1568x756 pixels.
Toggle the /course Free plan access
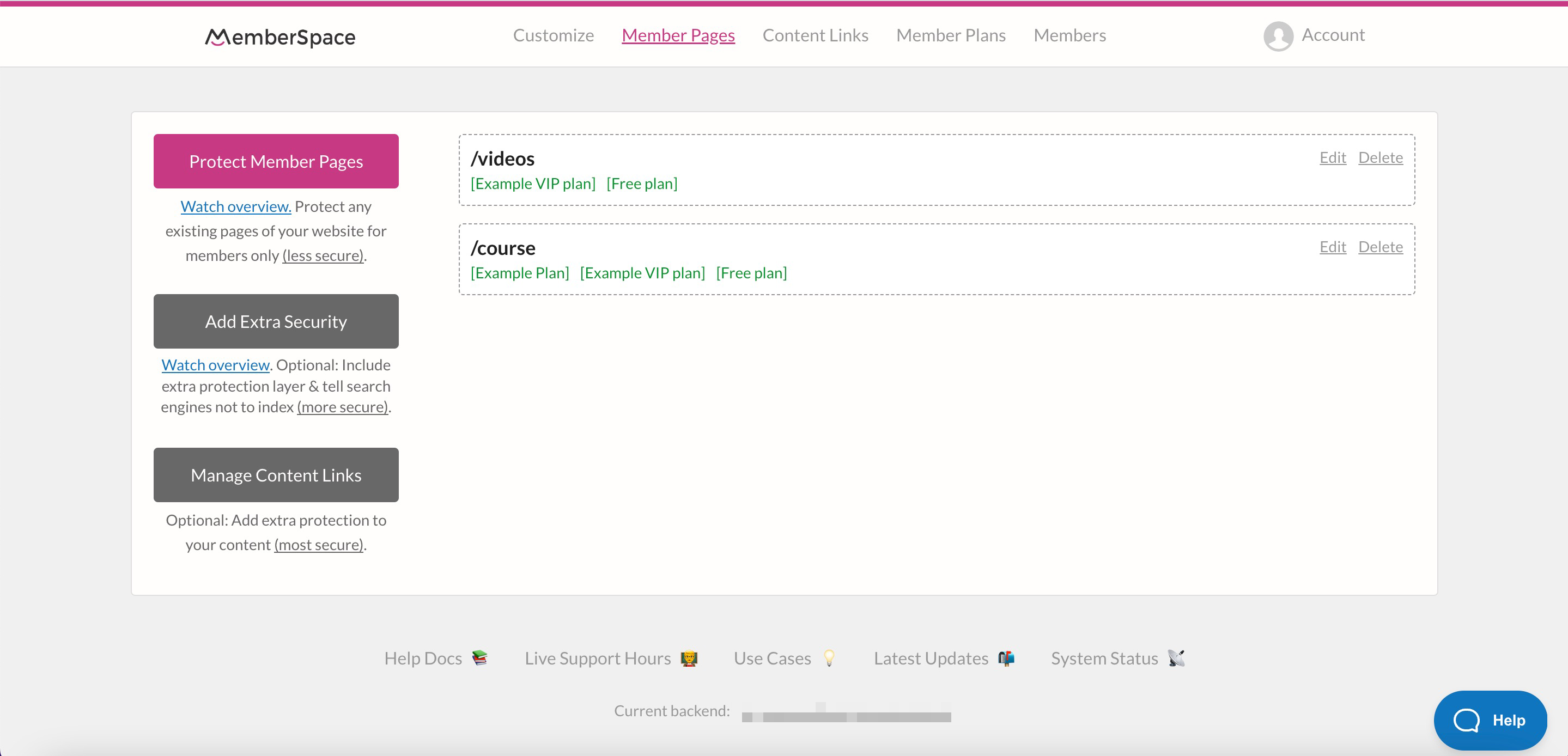click(751, 272)
